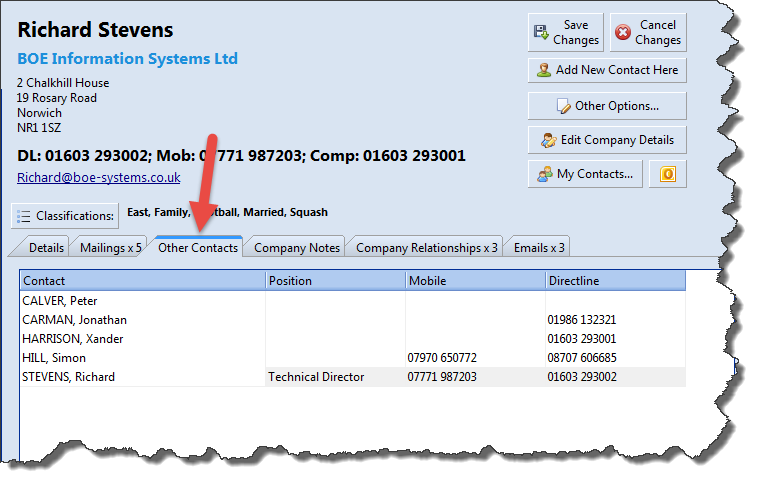Click Edit Company Details

pos(607,140)
